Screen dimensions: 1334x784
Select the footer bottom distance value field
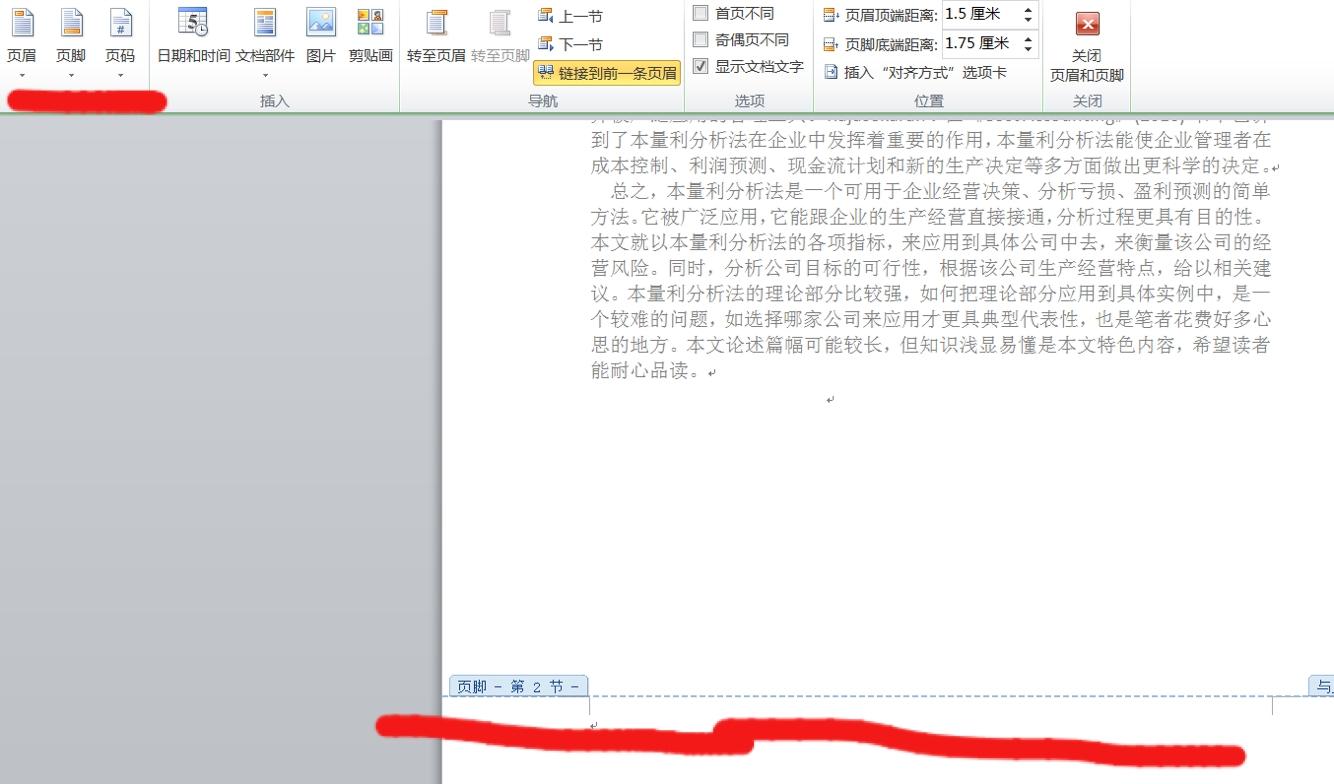[985, 43]
